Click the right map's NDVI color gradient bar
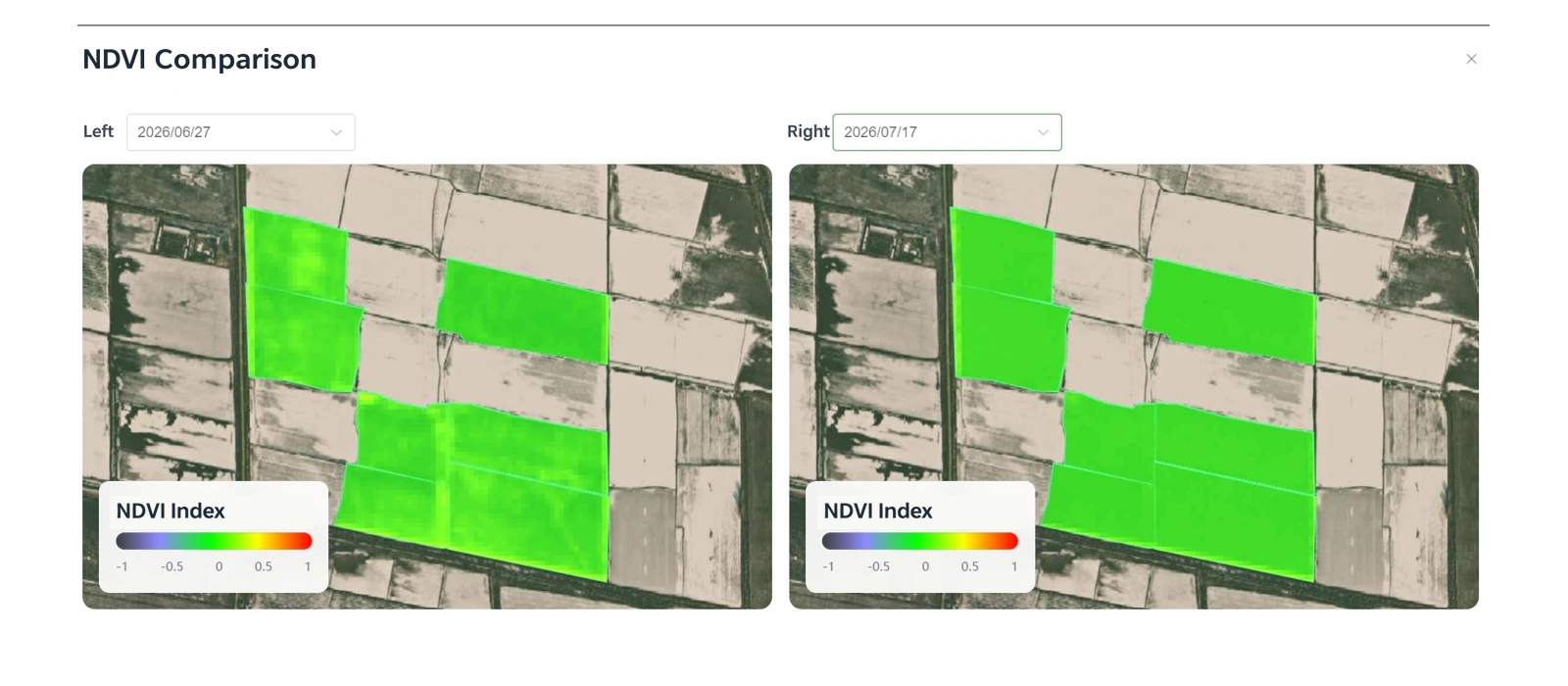The height and width of the screenshot is (686, 1568). click(x=920, y=541)
